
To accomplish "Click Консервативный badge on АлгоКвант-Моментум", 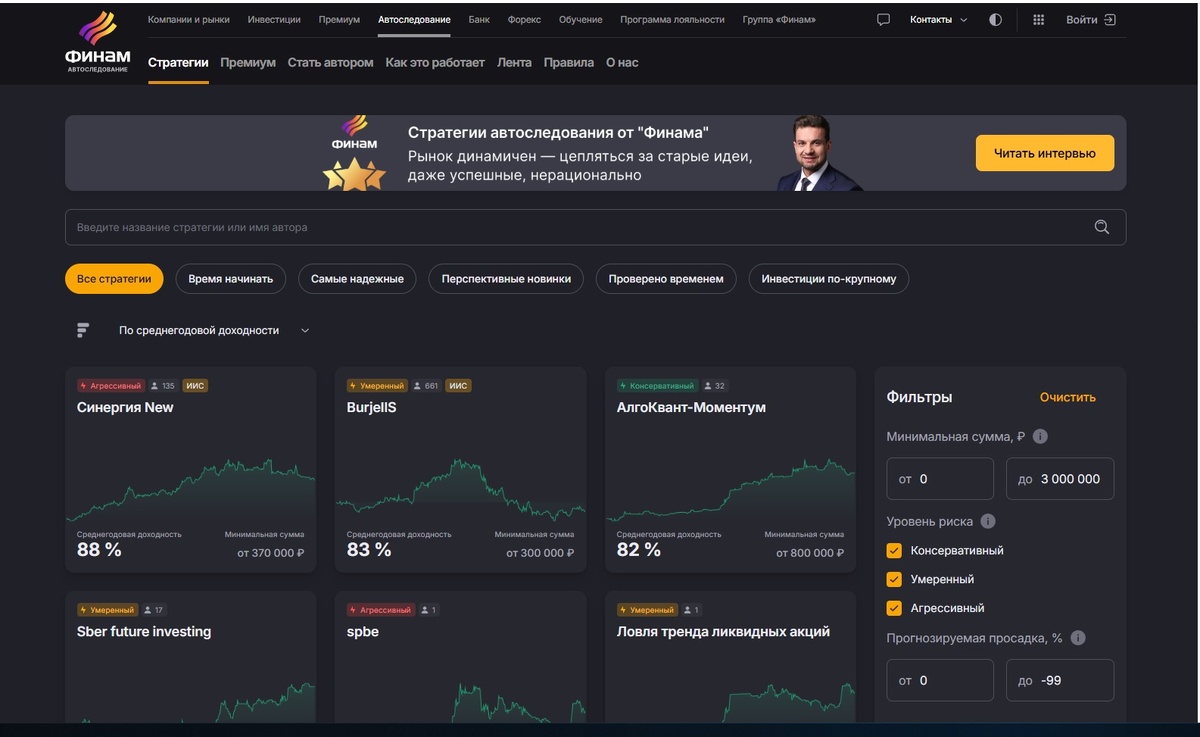I will [658, 386].
